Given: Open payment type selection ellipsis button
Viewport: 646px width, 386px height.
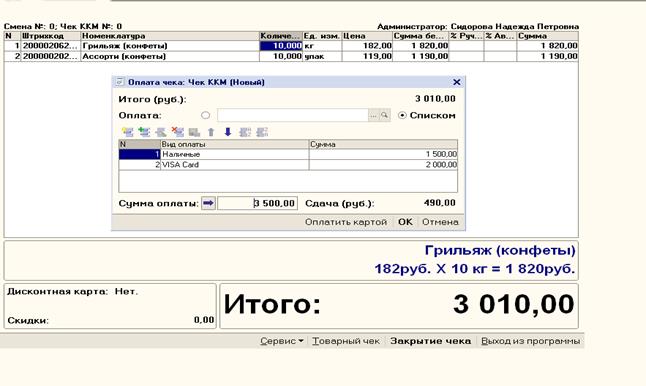Looking at the screenshot, I should click(x=373, y=115).
